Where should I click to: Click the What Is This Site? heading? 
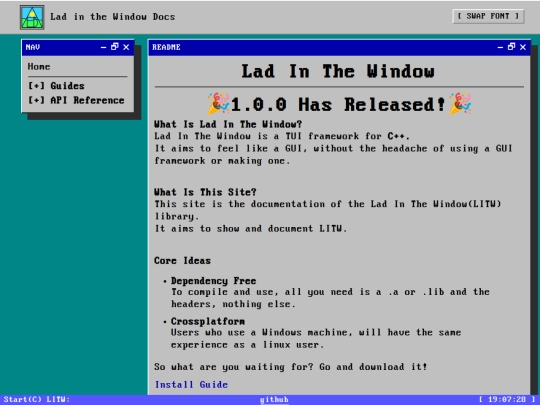205,192
